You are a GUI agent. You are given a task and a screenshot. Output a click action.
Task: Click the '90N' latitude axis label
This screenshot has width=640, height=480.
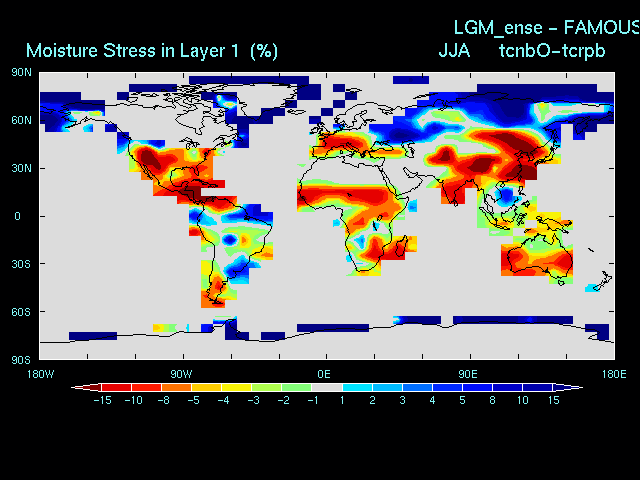21,72
